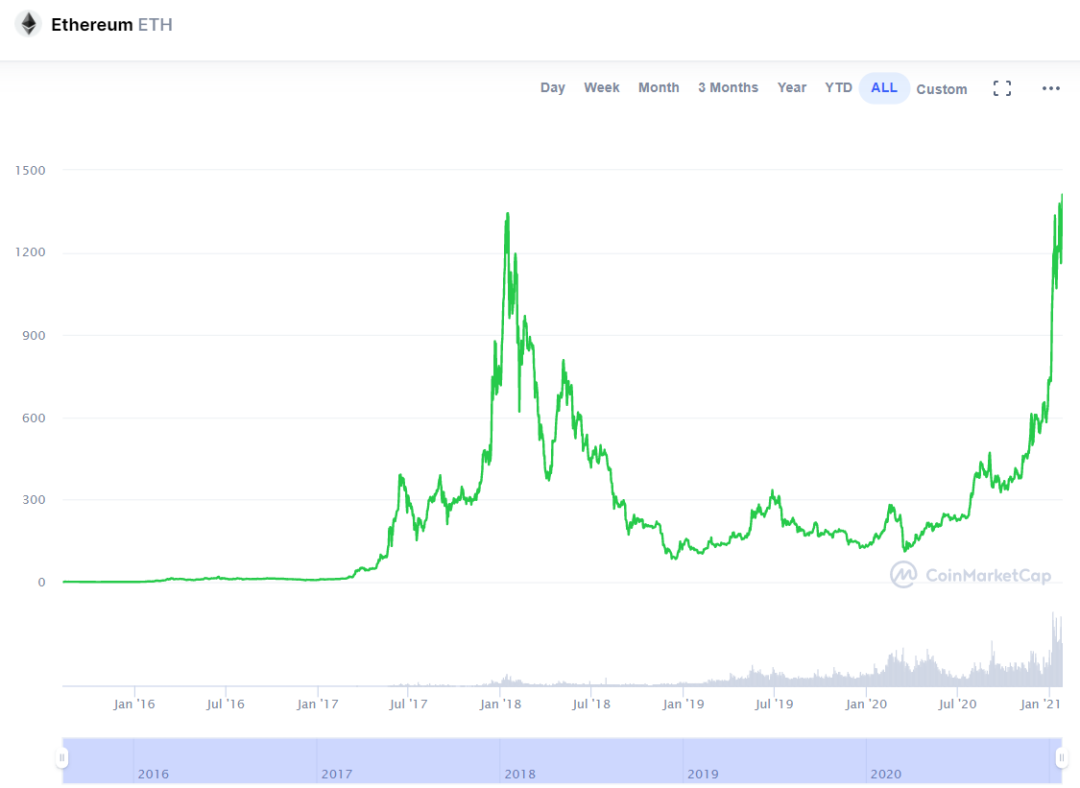Click the Jan '16 x-axis label
The width and height of the screenshot is (1080, 788).
pyautogui.click(x=134, y=704)
